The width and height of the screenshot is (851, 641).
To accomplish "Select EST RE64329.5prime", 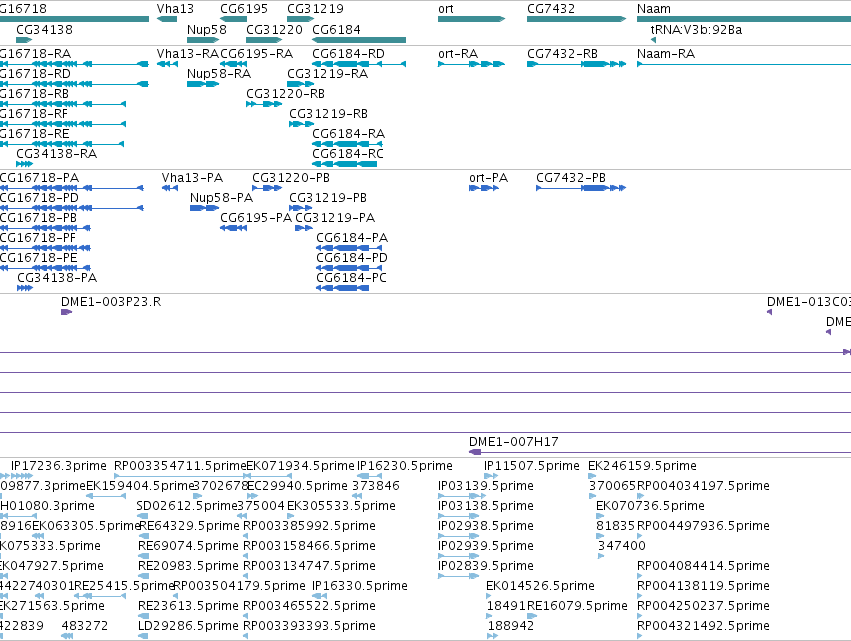I will (x=189, y=526).
